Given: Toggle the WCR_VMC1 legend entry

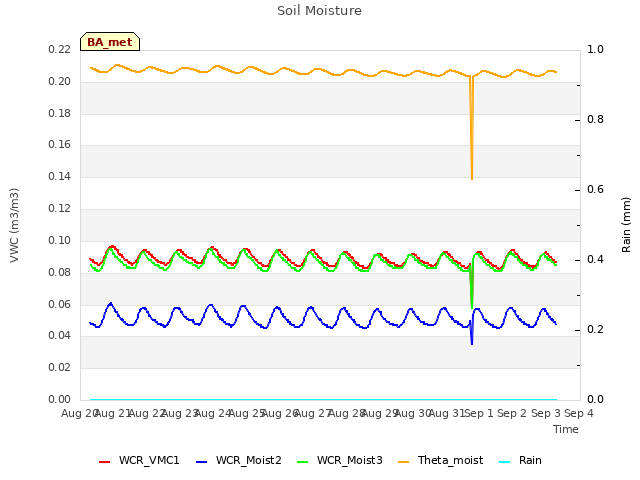Looking at the screenshot, I should tap(139, 460).
